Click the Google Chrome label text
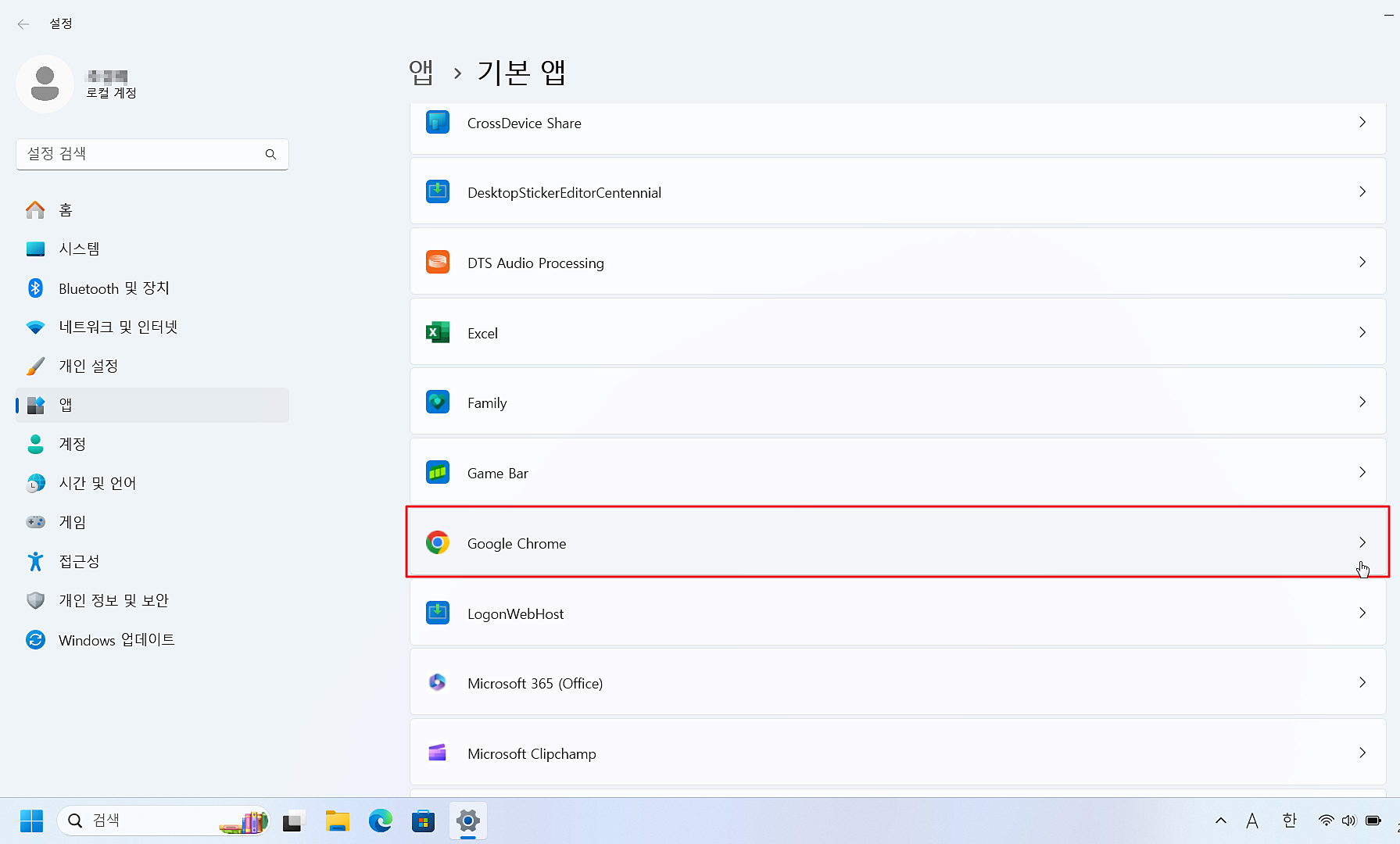This screenshot has height=844, width=1400. pos(517,543)
